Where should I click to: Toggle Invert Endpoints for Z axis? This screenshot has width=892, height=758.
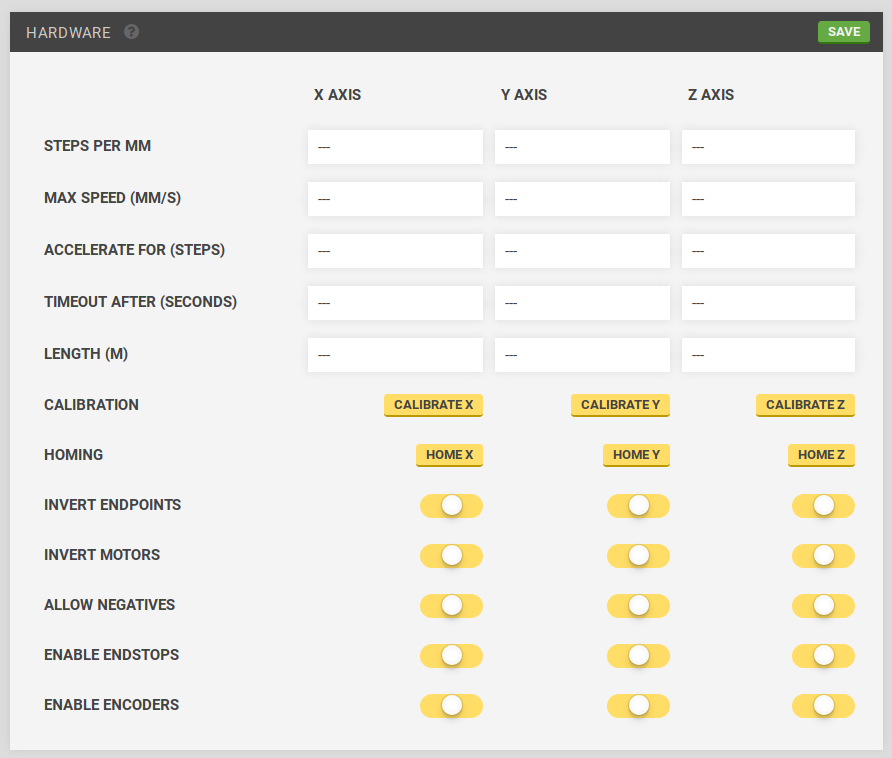823,506
